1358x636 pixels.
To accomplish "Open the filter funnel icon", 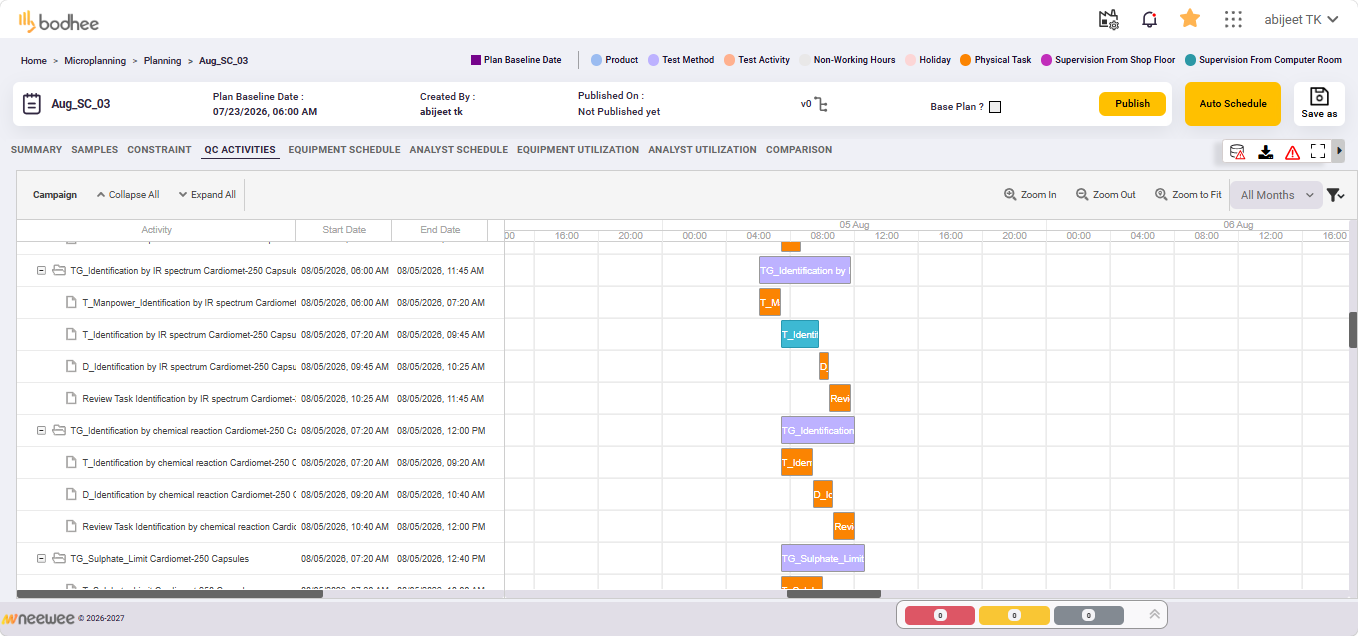I will (x=1334, y=195).
